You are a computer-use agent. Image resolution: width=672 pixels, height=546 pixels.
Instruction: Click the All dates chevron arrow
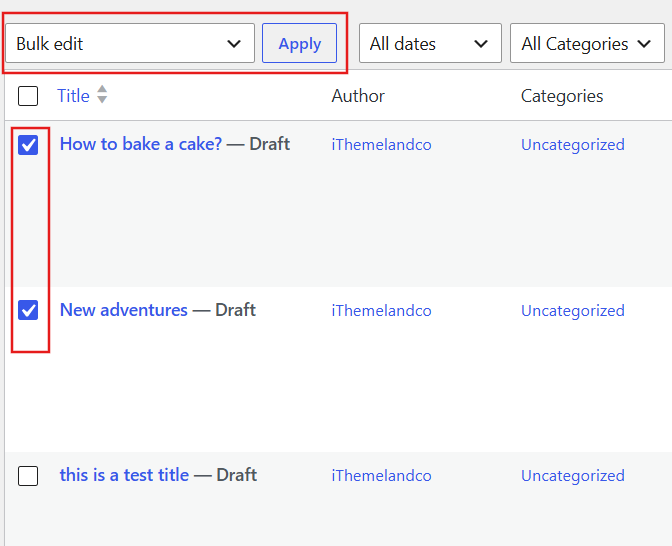point(481,44)
